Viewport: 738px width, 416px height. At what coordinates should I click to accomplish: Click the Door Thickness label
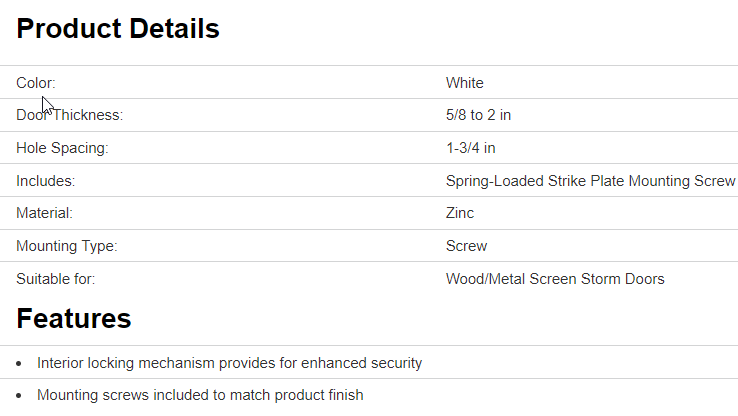(x=70, y=115)
